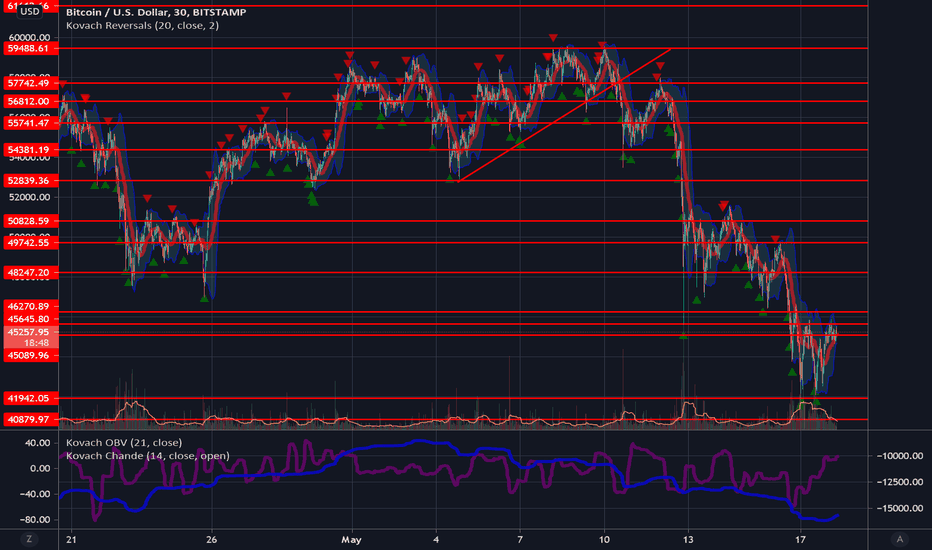Click the -80.00 Chande scale value
Screen dimensions: 932x550
tap(35, 520)
